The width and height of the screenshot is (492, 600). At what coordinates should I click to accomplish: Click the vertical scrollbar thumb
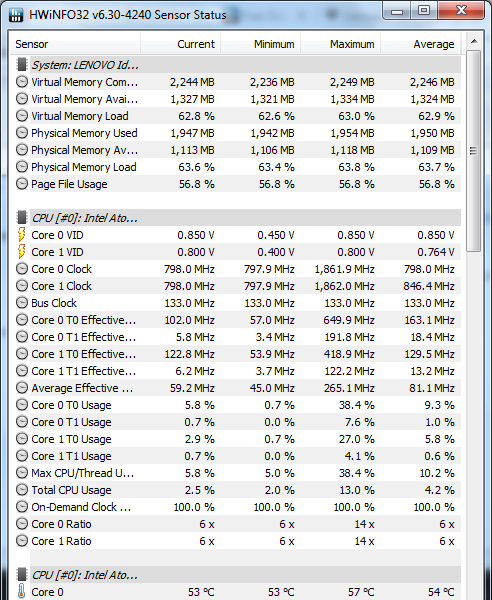point(474,150)
